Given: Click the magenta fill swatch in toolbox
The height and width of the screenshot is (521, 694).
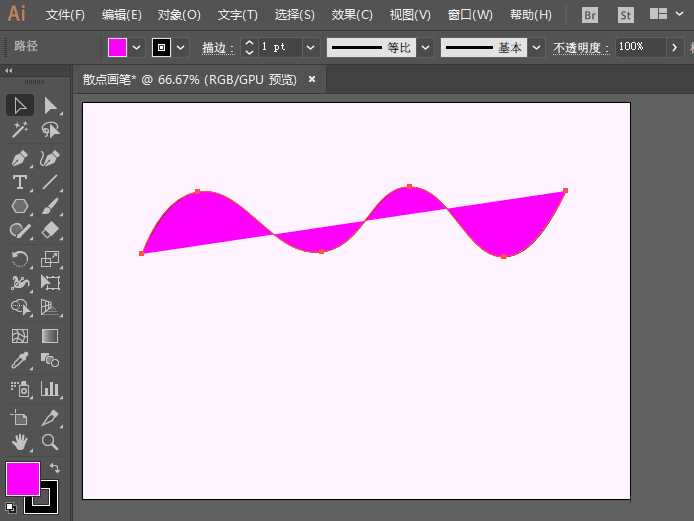Looking at the screenshot, I should [22, 477].
